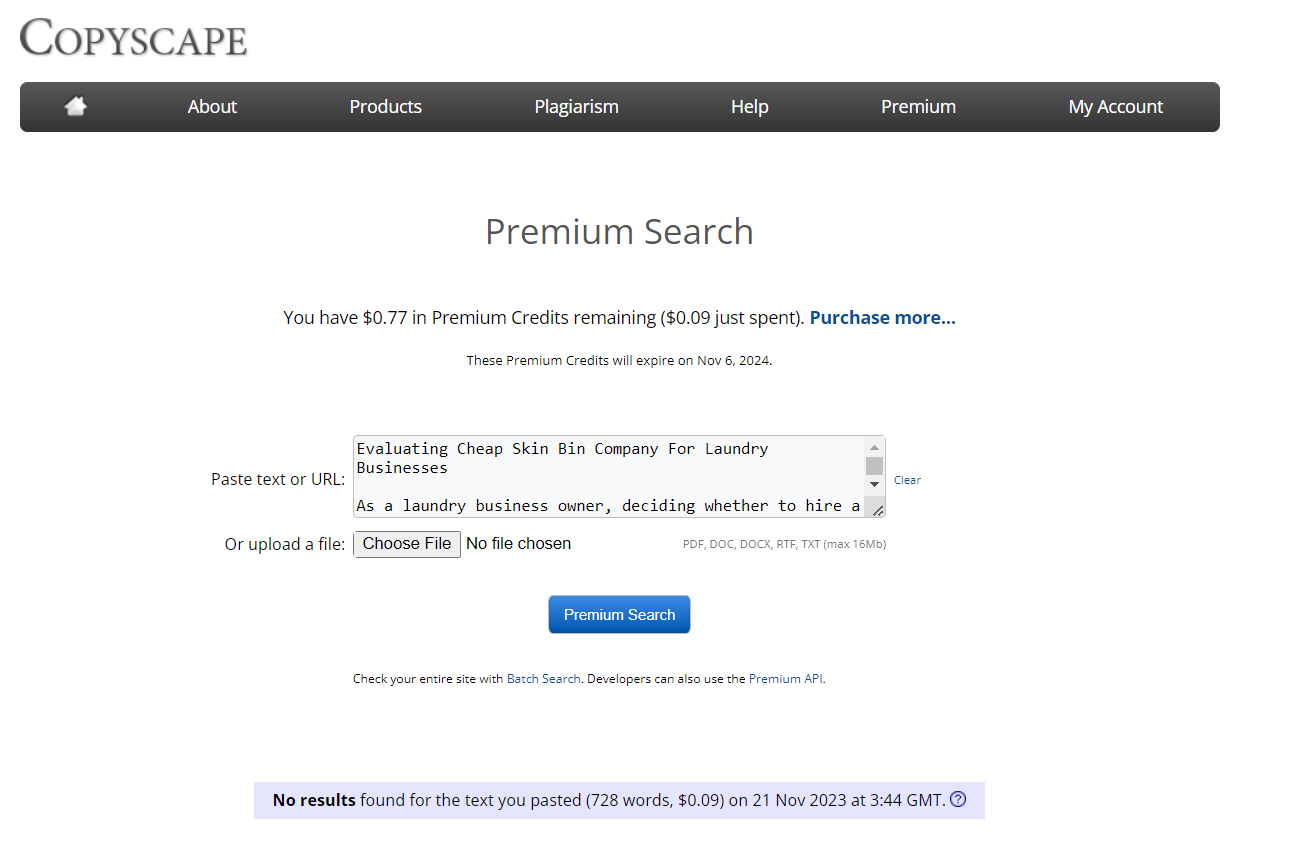
Task: Click the 'Or upload a file:' label
Action: (x=285, y=544)
